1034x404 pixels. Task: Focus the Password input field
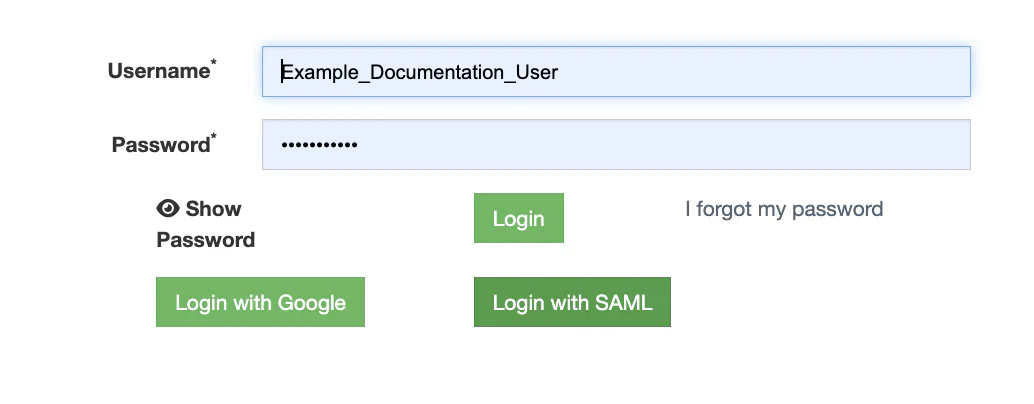pos(615,145)
